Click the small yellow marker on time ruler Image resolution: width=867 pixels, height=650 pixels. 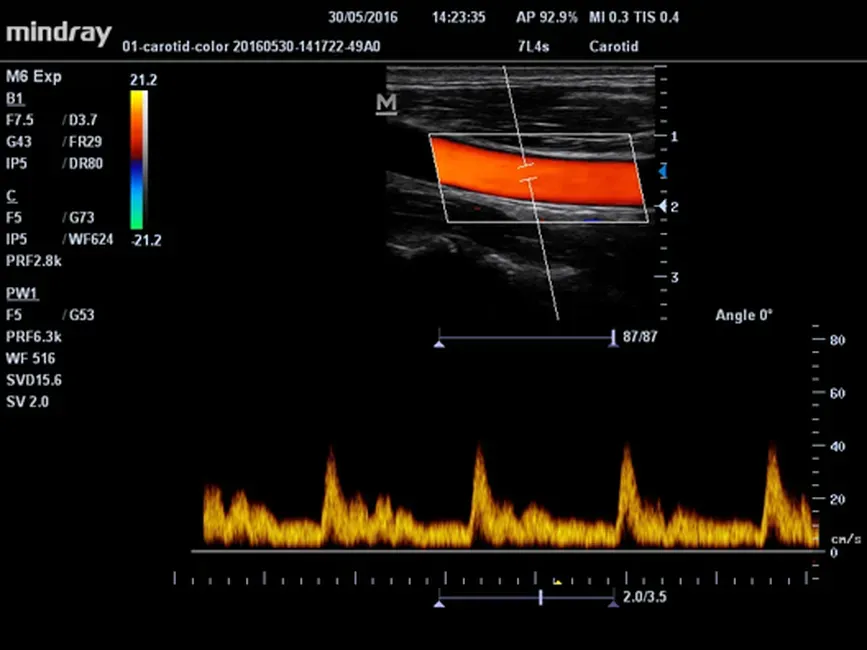557,580
